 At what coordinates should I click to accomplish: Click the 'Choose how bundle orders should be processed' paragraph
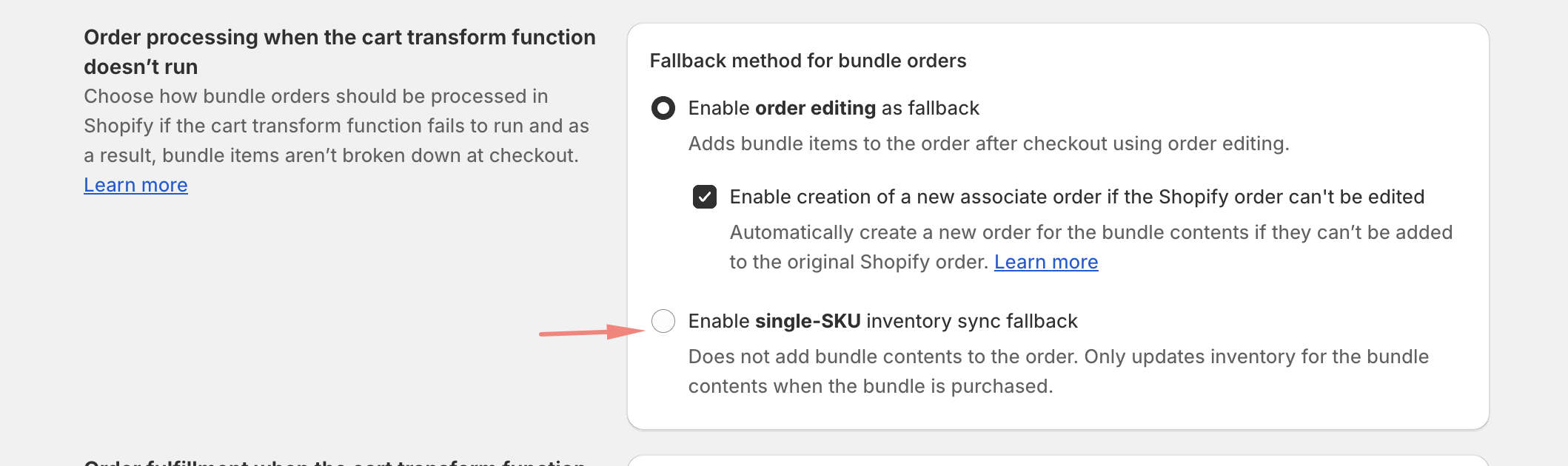pyautogui.click(x=336, y=126)
